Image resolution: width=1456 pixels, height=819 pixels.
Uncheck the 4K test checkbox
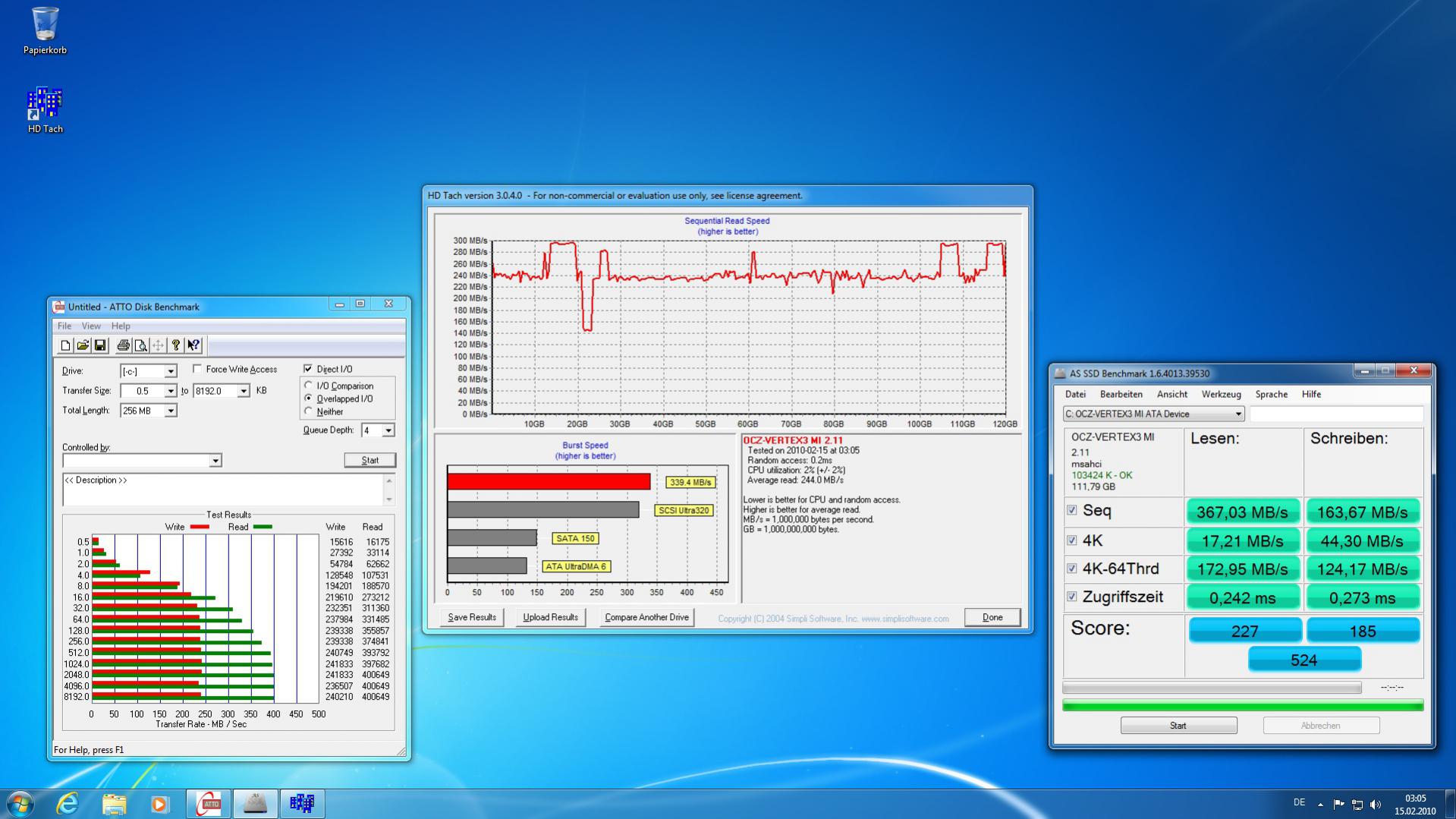(1072, 540)
